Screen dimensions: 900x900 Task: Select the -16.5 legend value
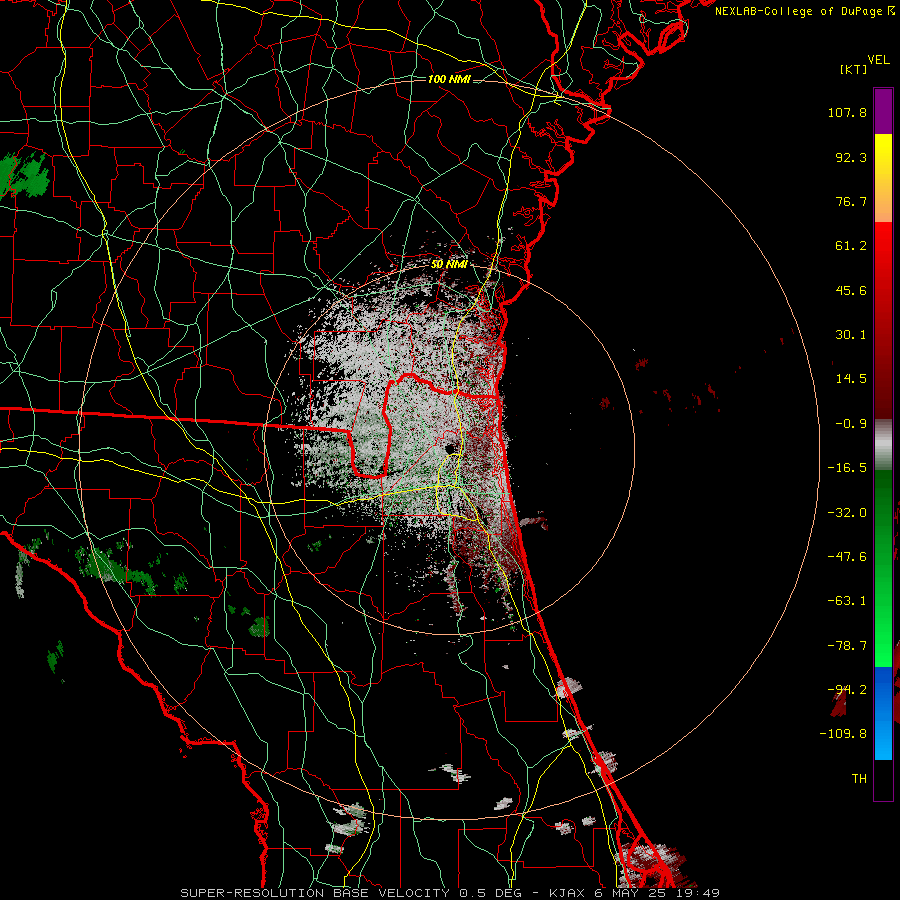coord(847,468)
